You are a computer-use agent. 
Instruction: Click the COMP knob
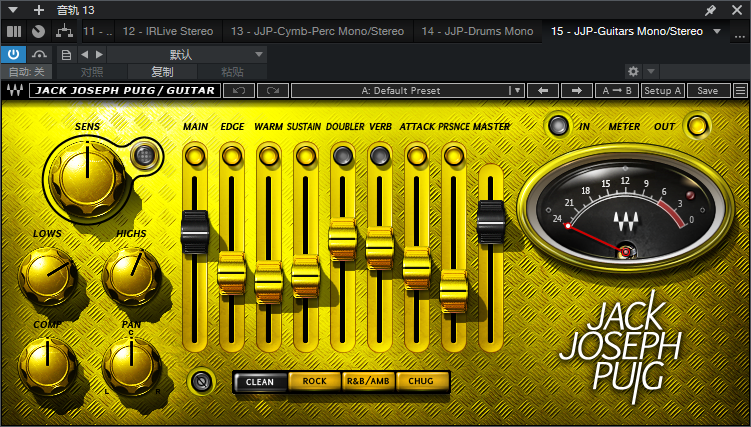47,366
